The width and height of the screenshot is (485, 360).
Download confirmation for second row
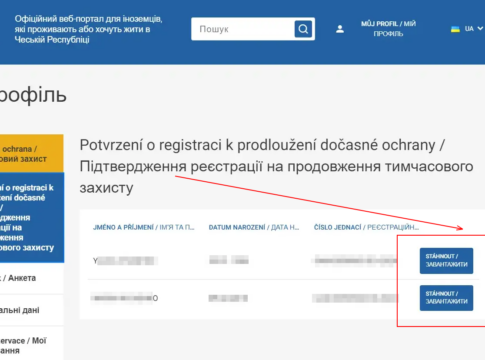446,298
